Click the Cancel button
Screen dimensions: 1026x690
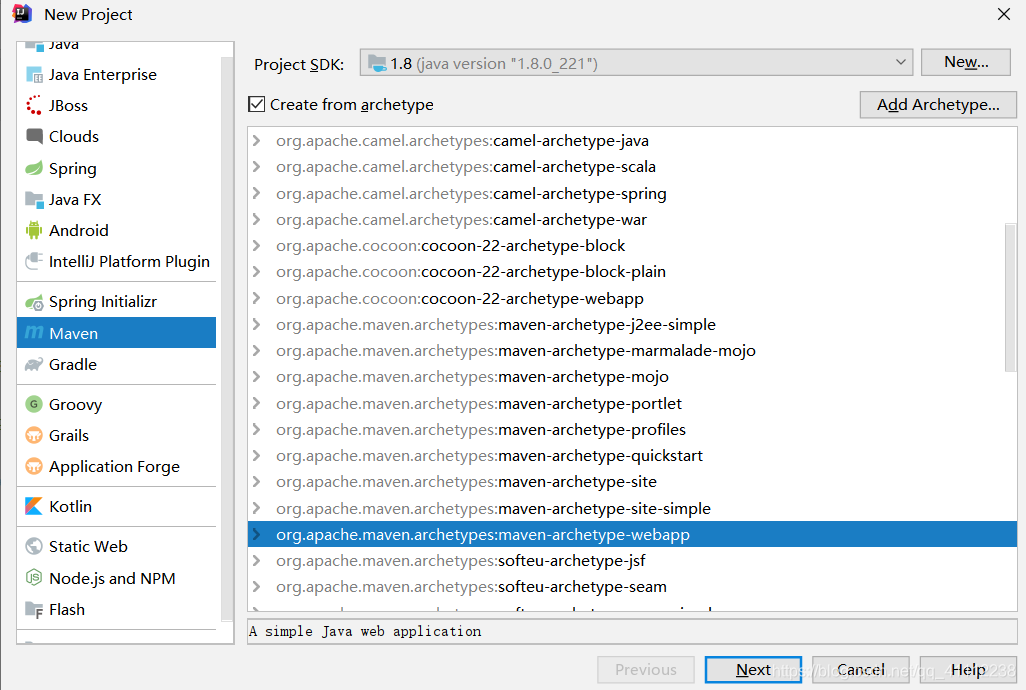[x=860, y=670]
